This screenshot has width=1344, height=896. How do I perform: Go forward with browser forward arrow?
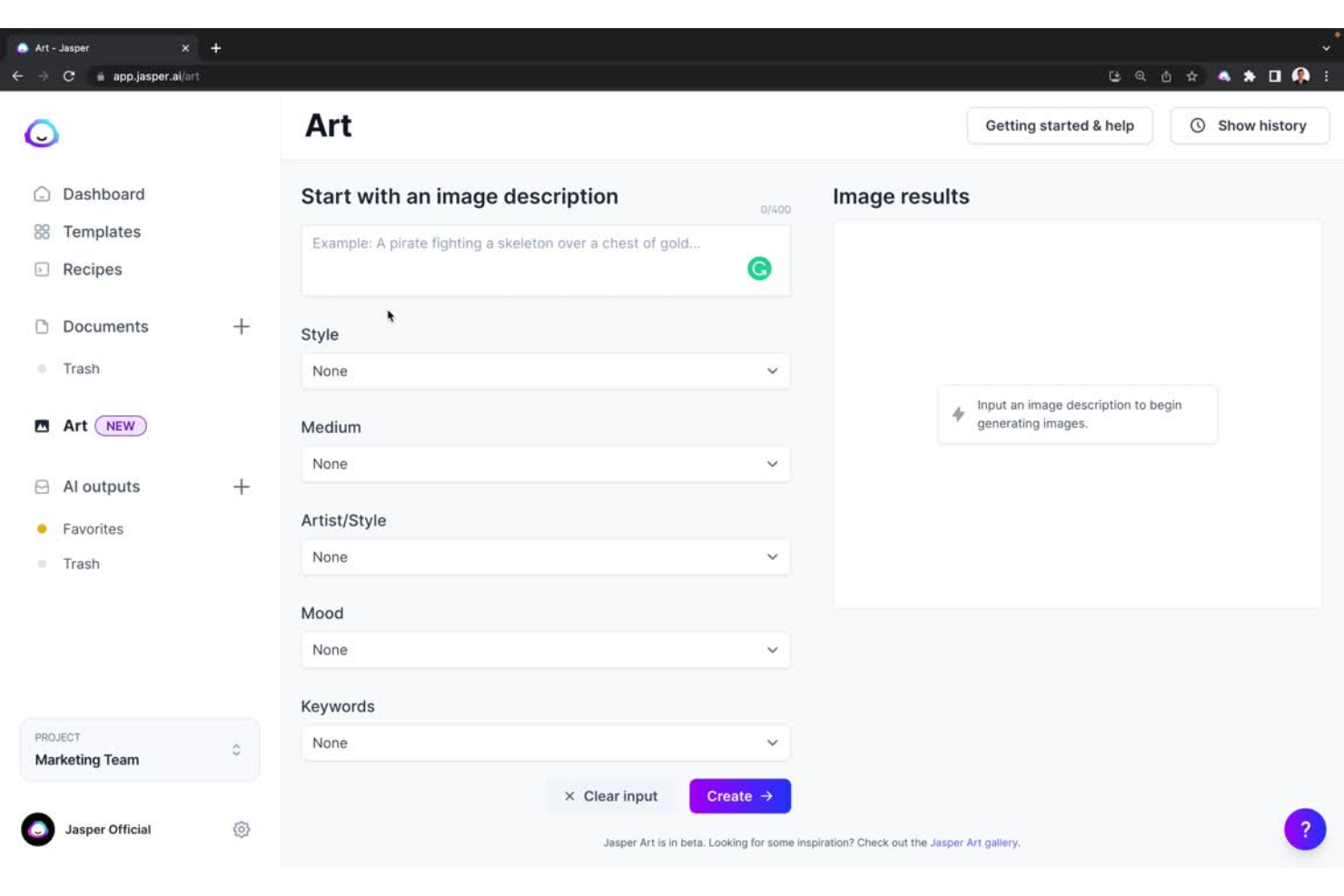[43, 76]
